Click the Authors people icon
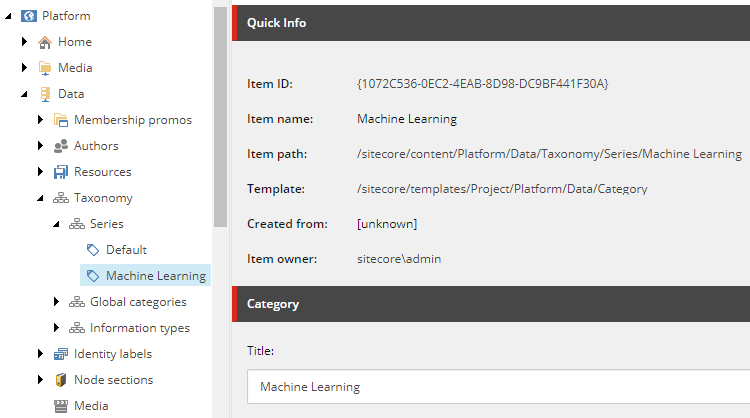Screen dimensions: 750x418 pos(60,146)
